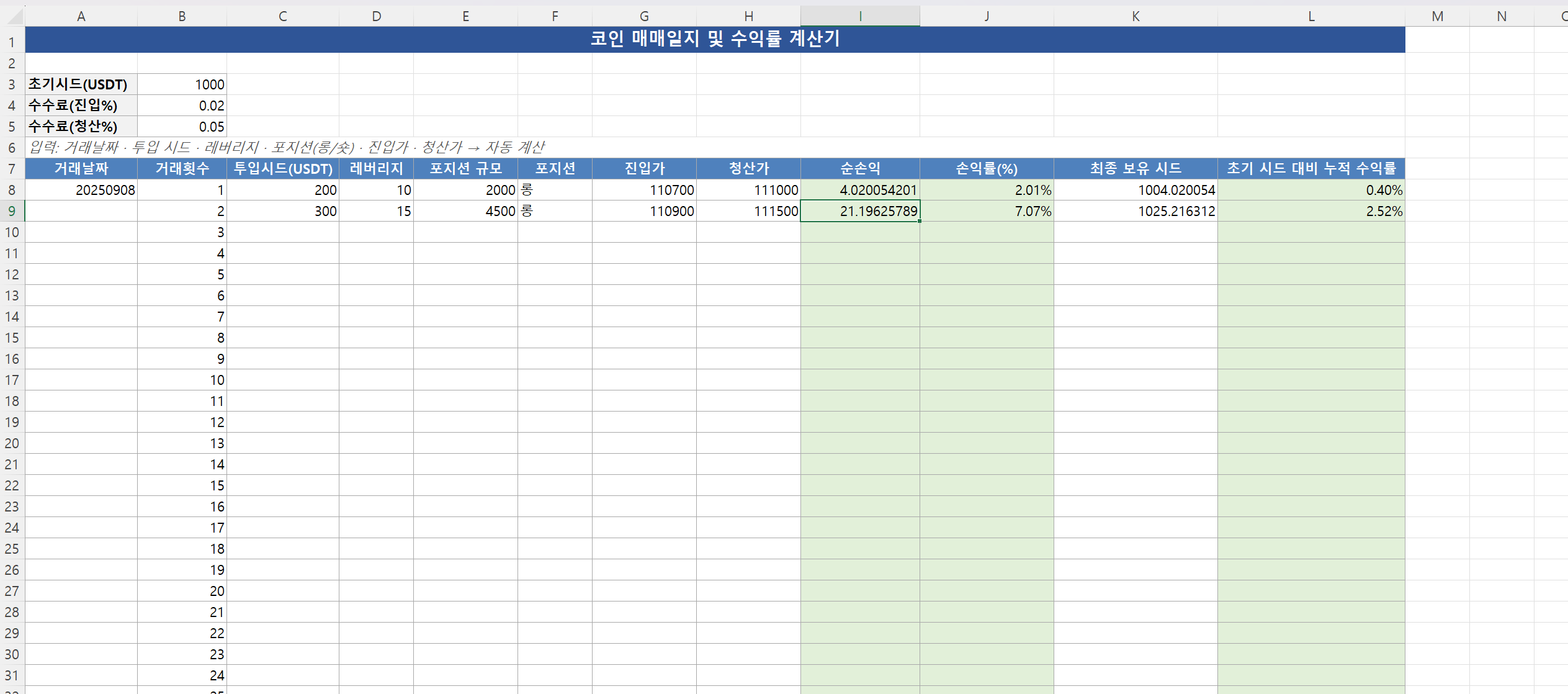Select the 7.07% profit rate cell
Screen dimensions: 1568x694
coord(987,211)
